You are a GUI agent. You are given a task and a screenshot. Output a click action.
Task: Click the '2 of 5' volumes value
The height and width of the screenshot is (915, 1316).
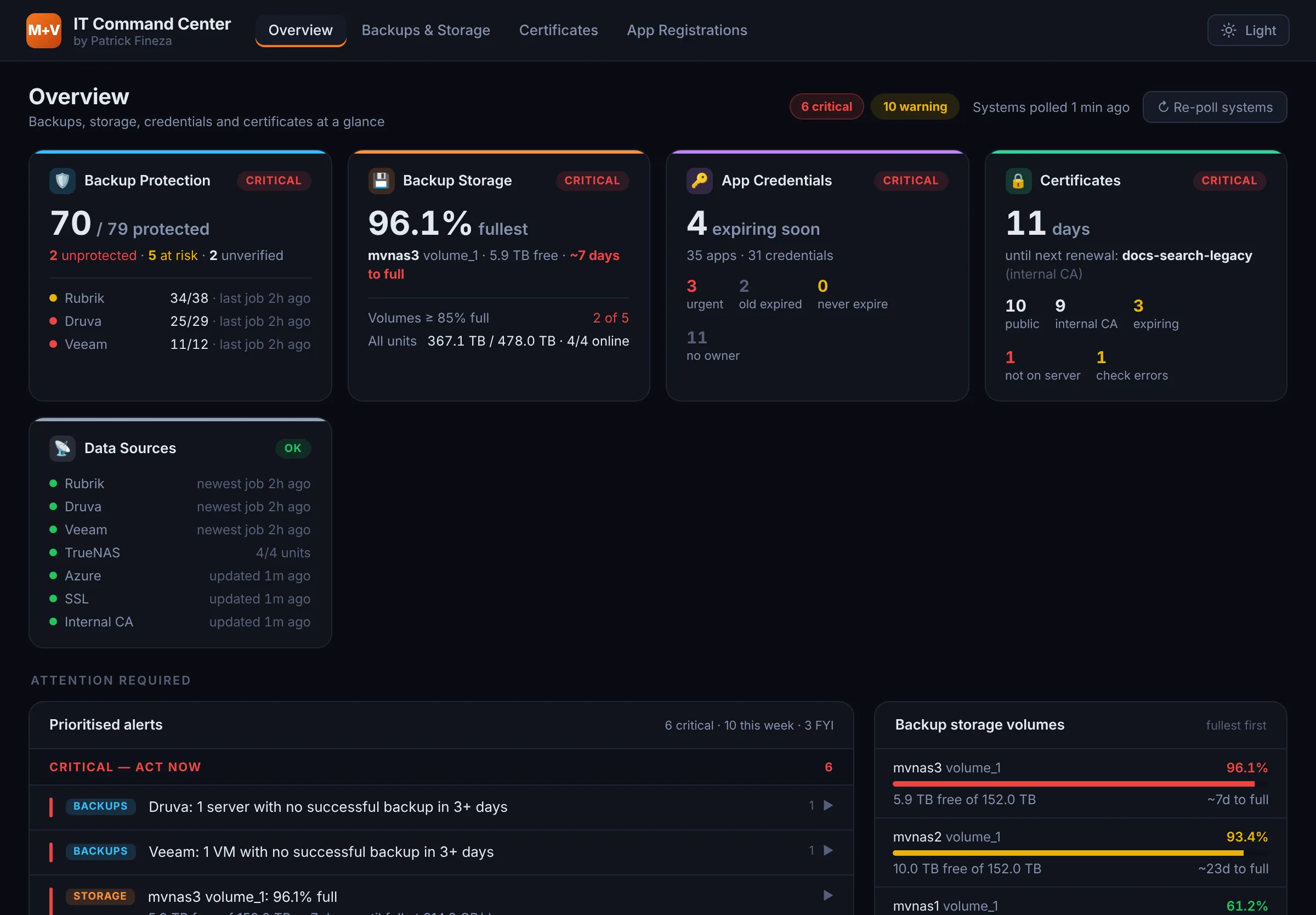[x=611, y=318]
